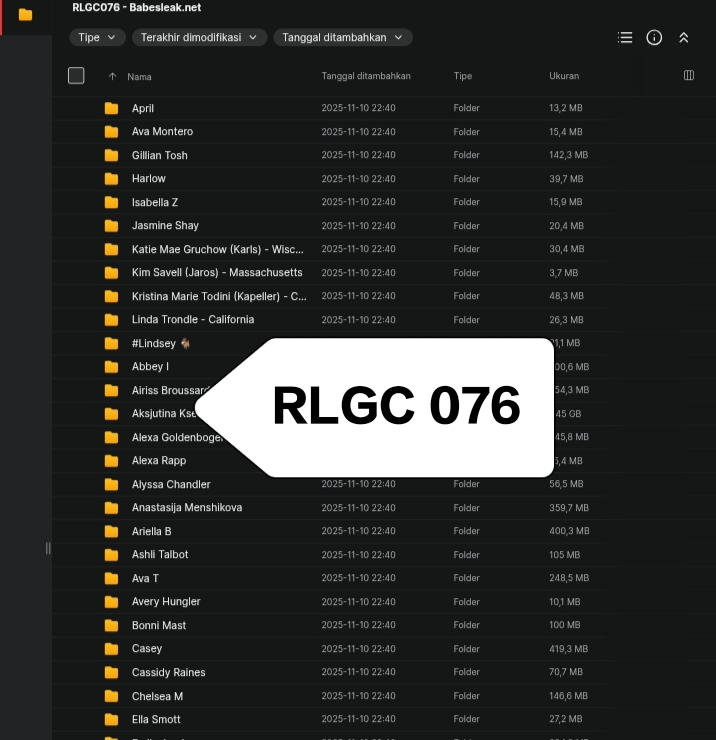Select the row sized 142,3 MB

coord(383,155)
